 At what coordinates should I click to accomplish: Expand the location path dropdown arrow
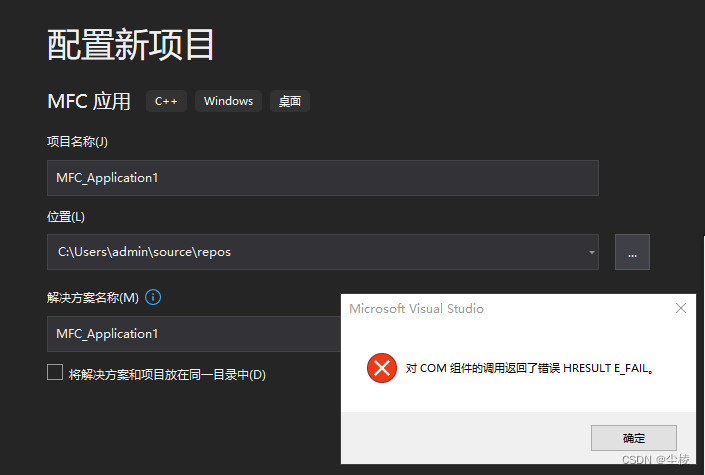coord(592,252)
